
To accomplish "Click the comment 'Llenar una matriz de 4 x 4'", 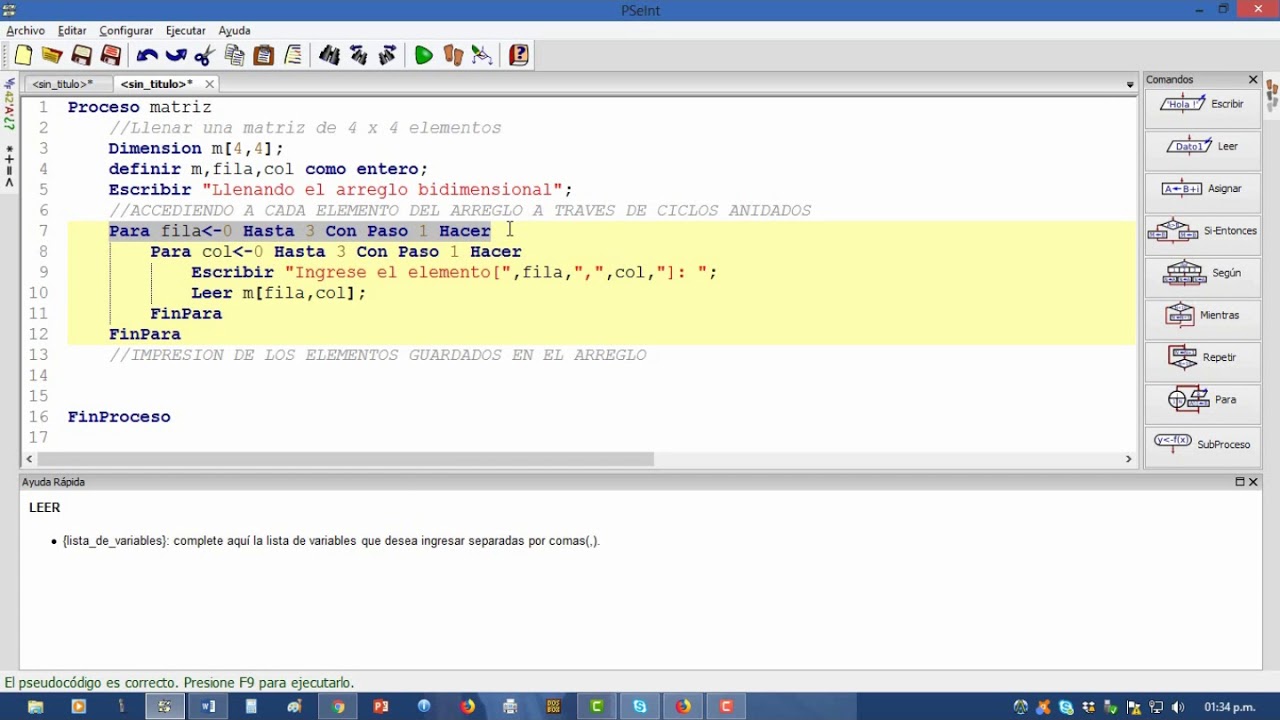I will (x=305, y=128).
